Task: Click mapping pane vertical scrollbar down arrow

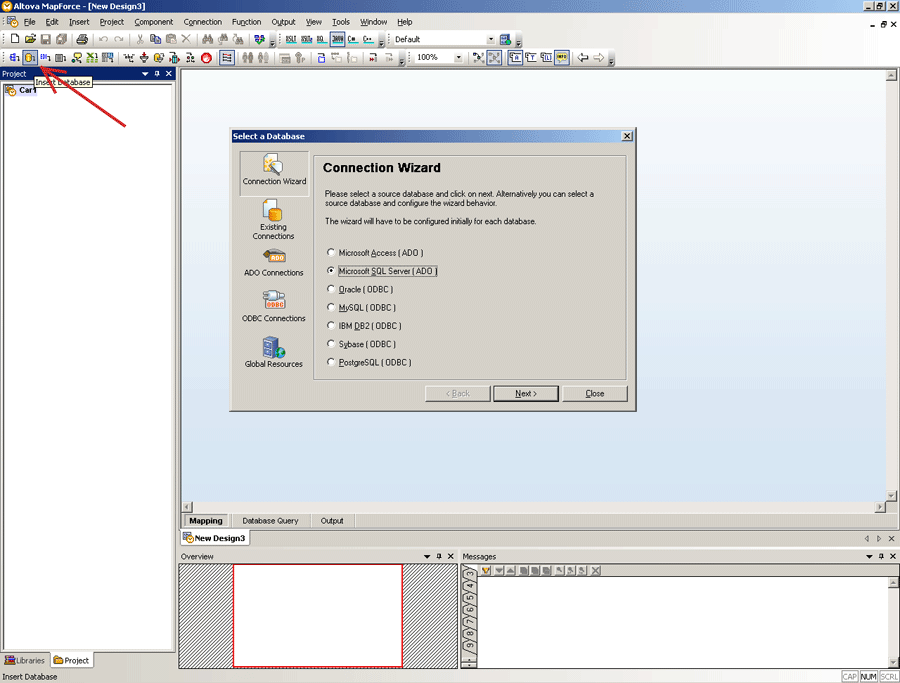Action: pos(891,495)
